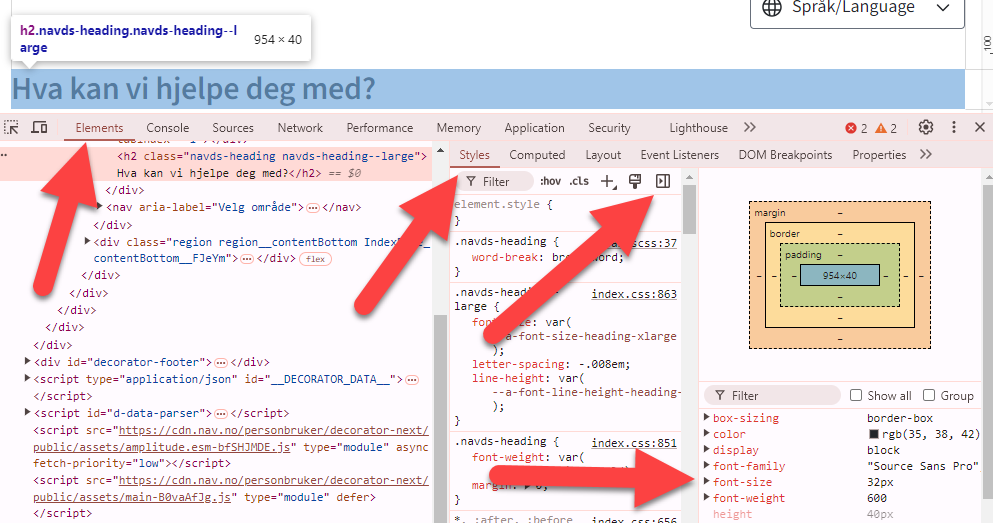Click the margin label in box model

[769, 213]
